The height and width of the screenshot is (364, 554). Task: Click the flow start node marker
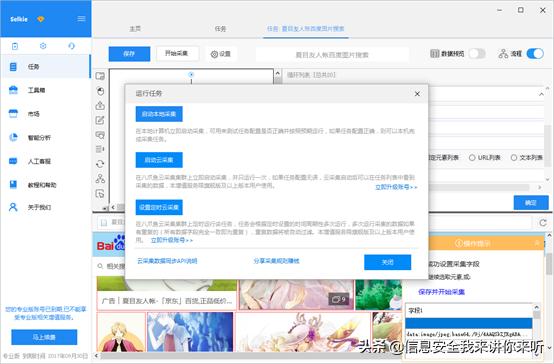pyautogui.click(x=191, y=75)
